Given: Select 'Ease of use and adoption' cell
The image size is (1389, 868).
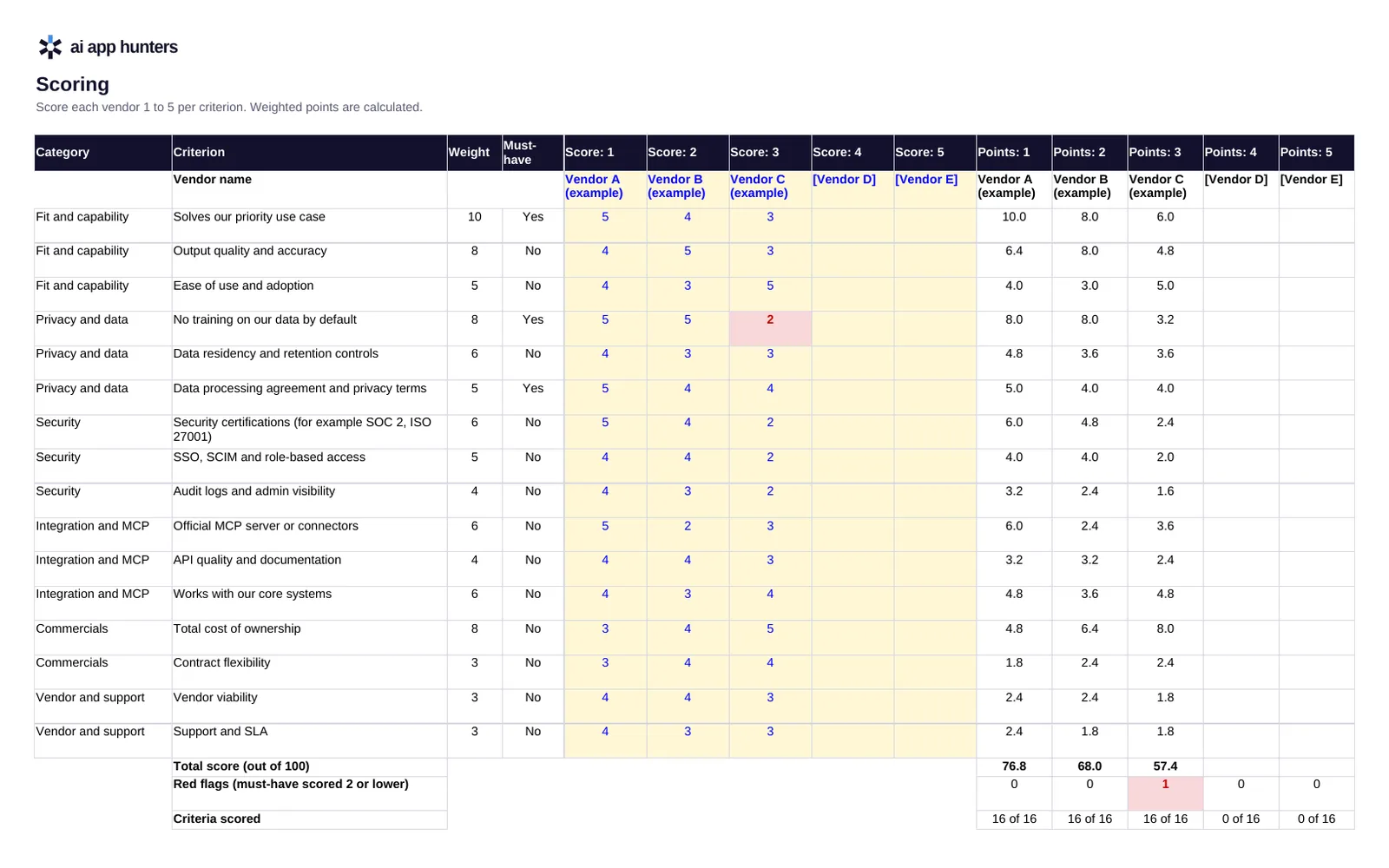Looking at the screenshot, I should (x=309, y=294).
